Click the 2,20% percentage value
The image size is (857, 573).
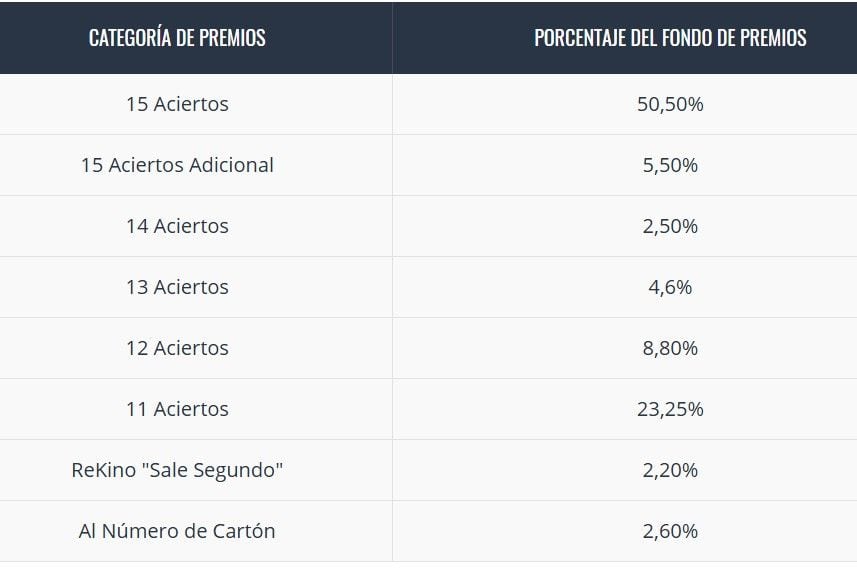point(670,470)
